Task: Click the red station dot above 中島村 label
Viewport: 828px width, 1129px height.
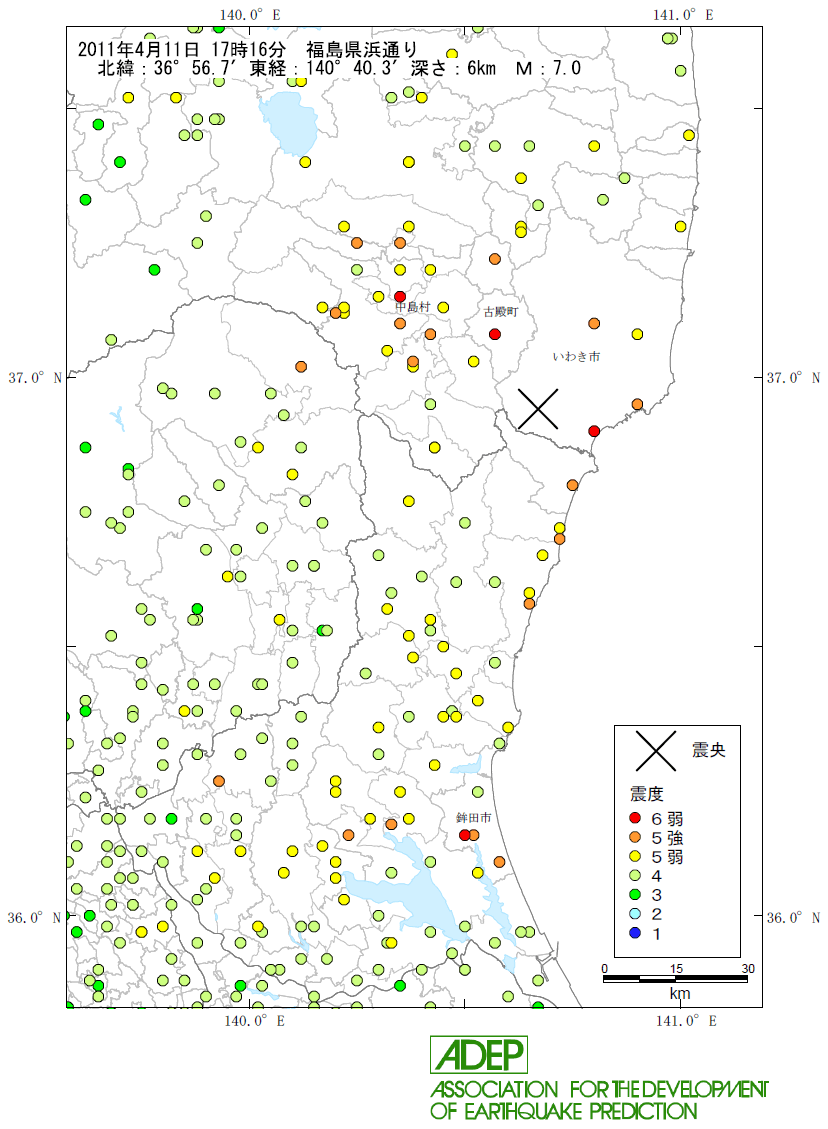Action: click(400, 297)
